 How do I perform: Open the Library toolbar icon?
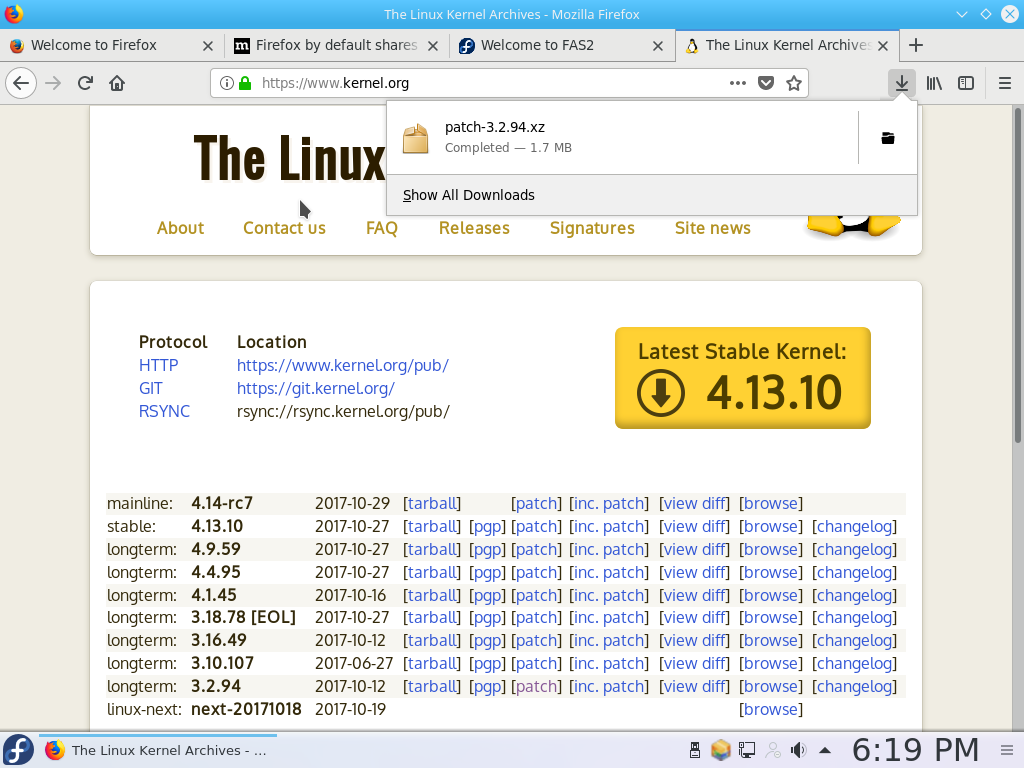tap(934, 84)
